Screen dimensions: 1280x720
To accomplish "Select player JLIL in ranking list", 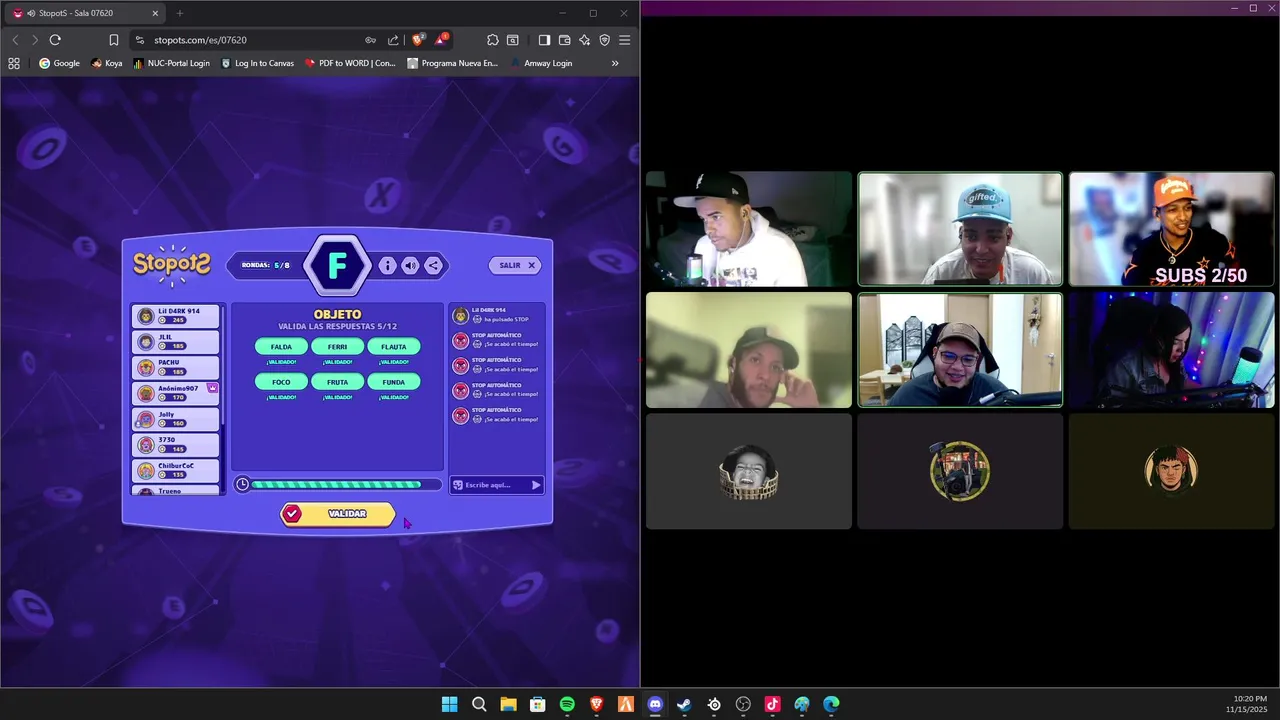I will 176,342.
